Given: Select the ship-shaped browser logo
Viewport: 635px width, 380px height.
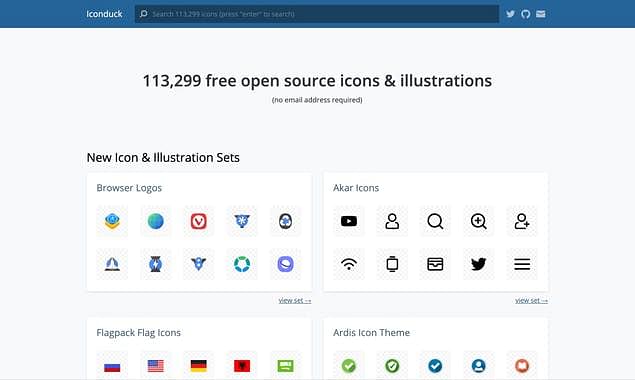Looking at the screenshot, I should (112, 264).
